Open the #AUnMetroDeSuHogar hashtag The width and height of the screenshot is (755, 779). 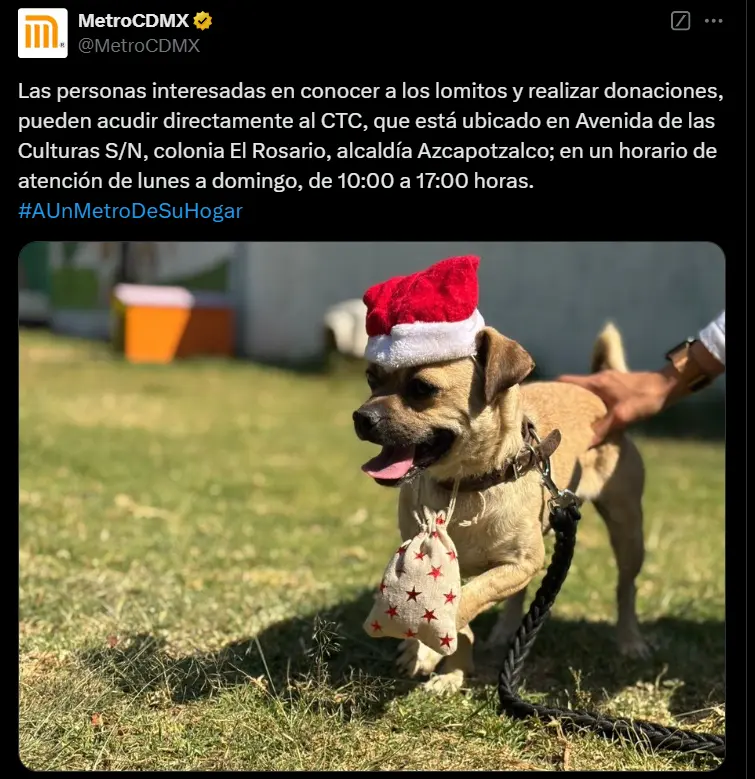tap(130, 211)
